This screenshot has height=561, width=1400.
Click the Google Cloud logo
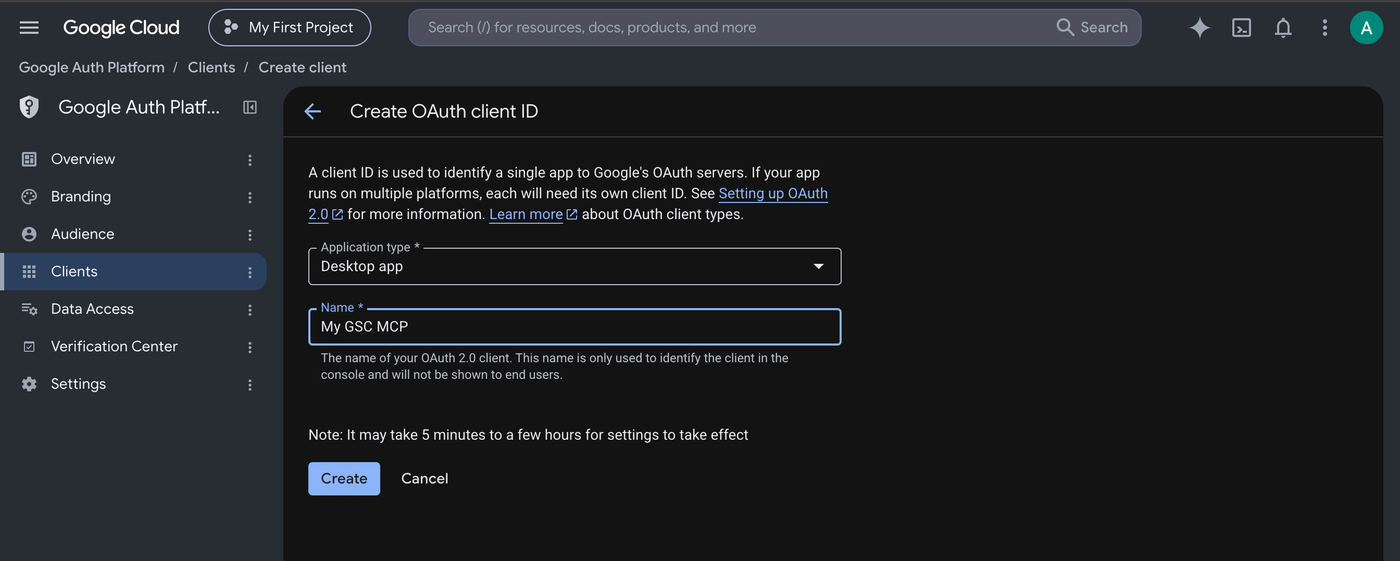tap(121, 28)
